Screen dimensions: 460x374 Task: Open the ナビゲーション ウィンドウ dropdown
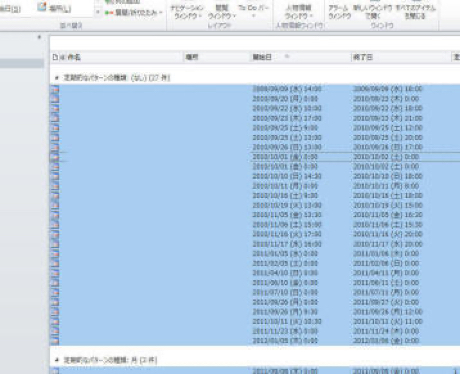187,12
